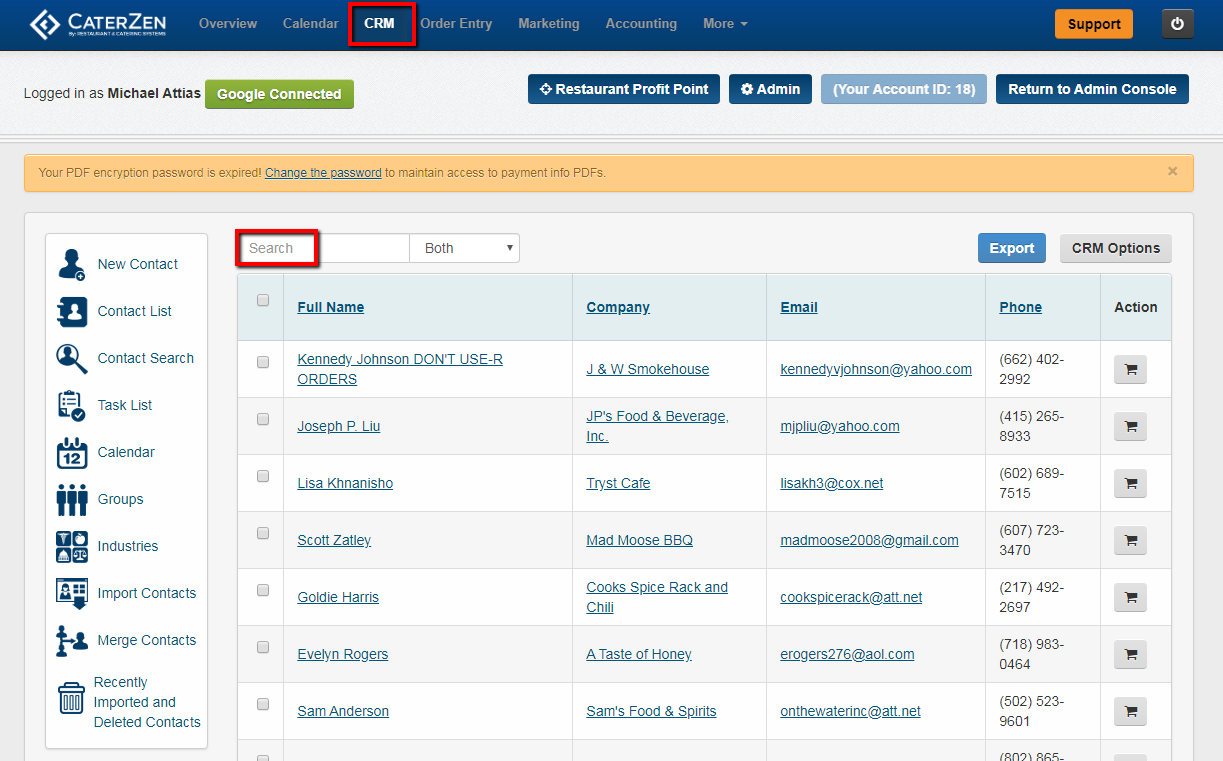Click the trash can icon for deleted contacts
The width and height of the screenshot is (1223, 761).
pyautogui.click(x=72, y=699)
